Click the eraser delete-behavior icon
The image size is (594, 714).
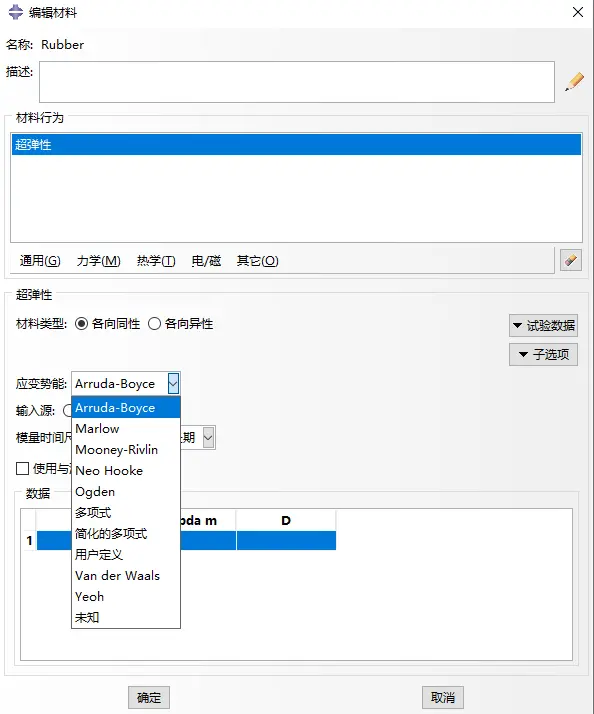pos(571,260)
